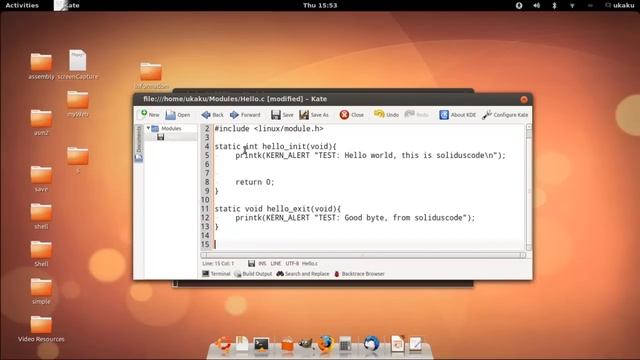Click the greyed Redo toolbar button
This screenshot has height=360, width=640.
coord(416,115)
